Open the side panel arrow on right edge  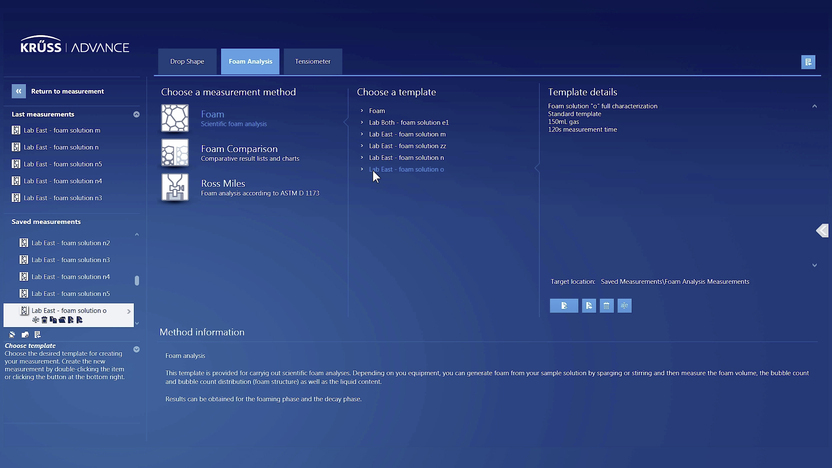click(x=822, y=231)
